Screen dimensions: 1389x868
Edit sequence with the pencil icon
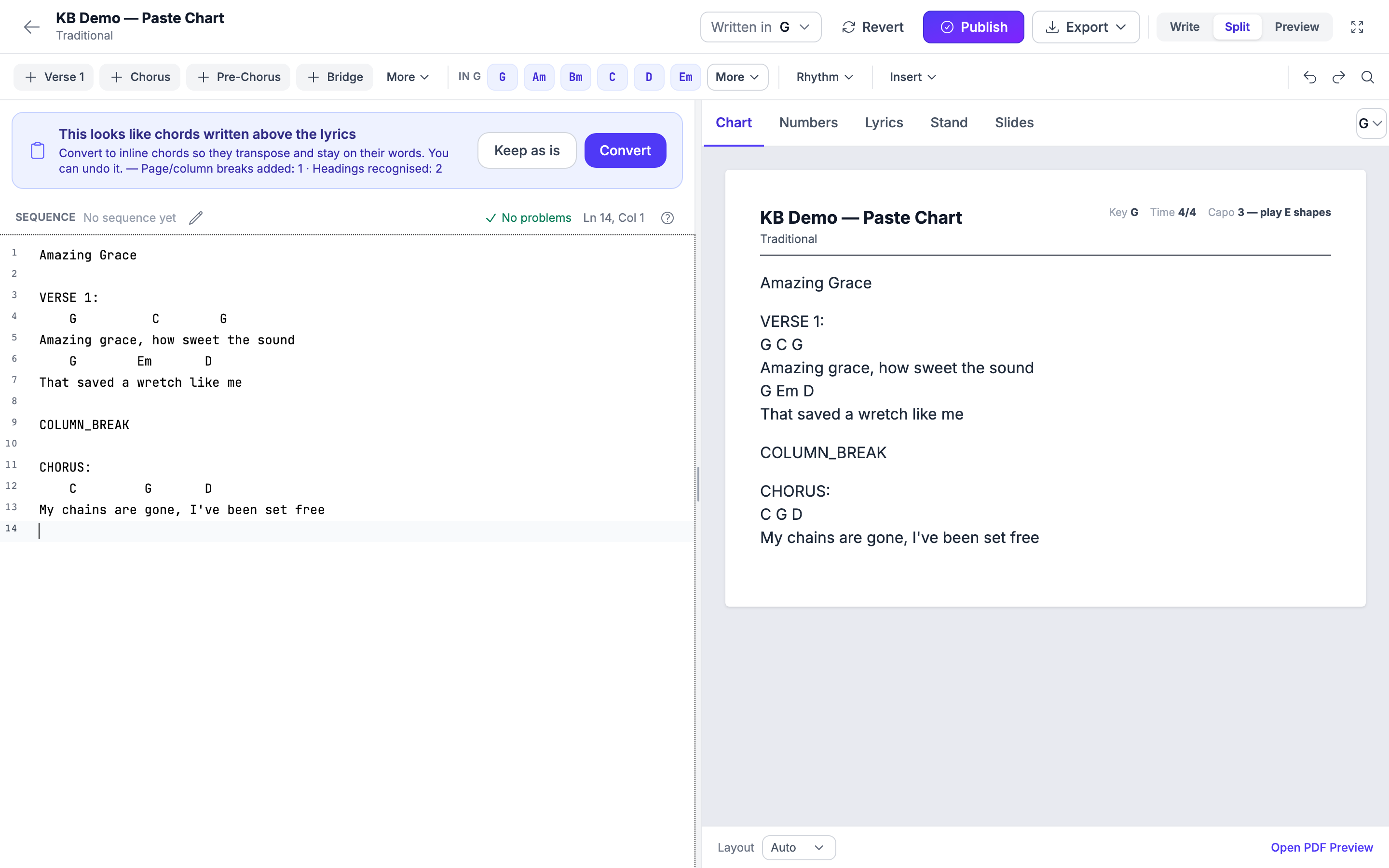click(x=196, y=217)
